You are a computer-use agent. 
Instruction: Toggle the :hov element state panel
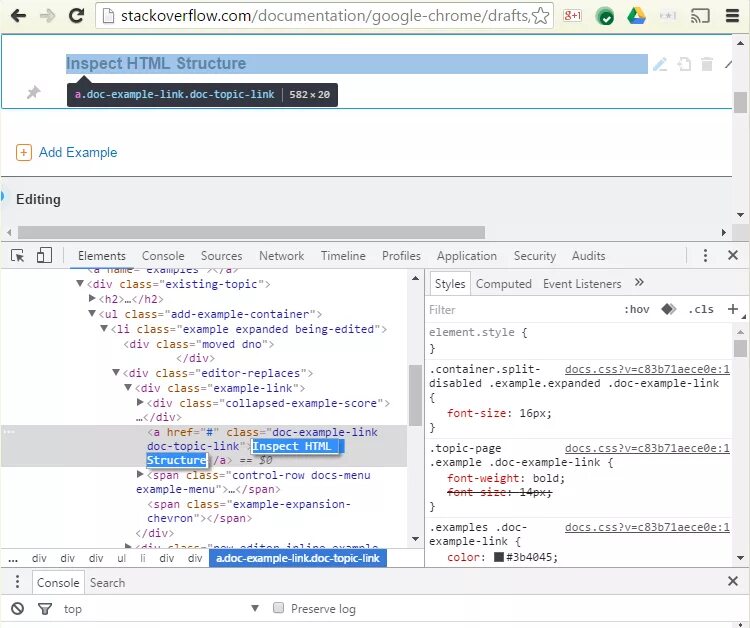[x=637, y=309]
